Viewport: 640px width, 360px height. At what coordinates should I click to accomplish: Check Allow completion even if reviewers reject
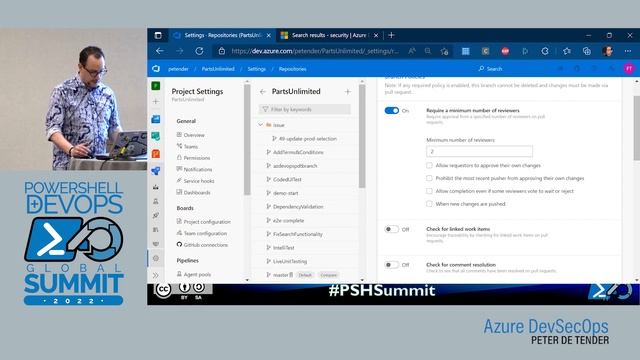(x=429, y=191)
